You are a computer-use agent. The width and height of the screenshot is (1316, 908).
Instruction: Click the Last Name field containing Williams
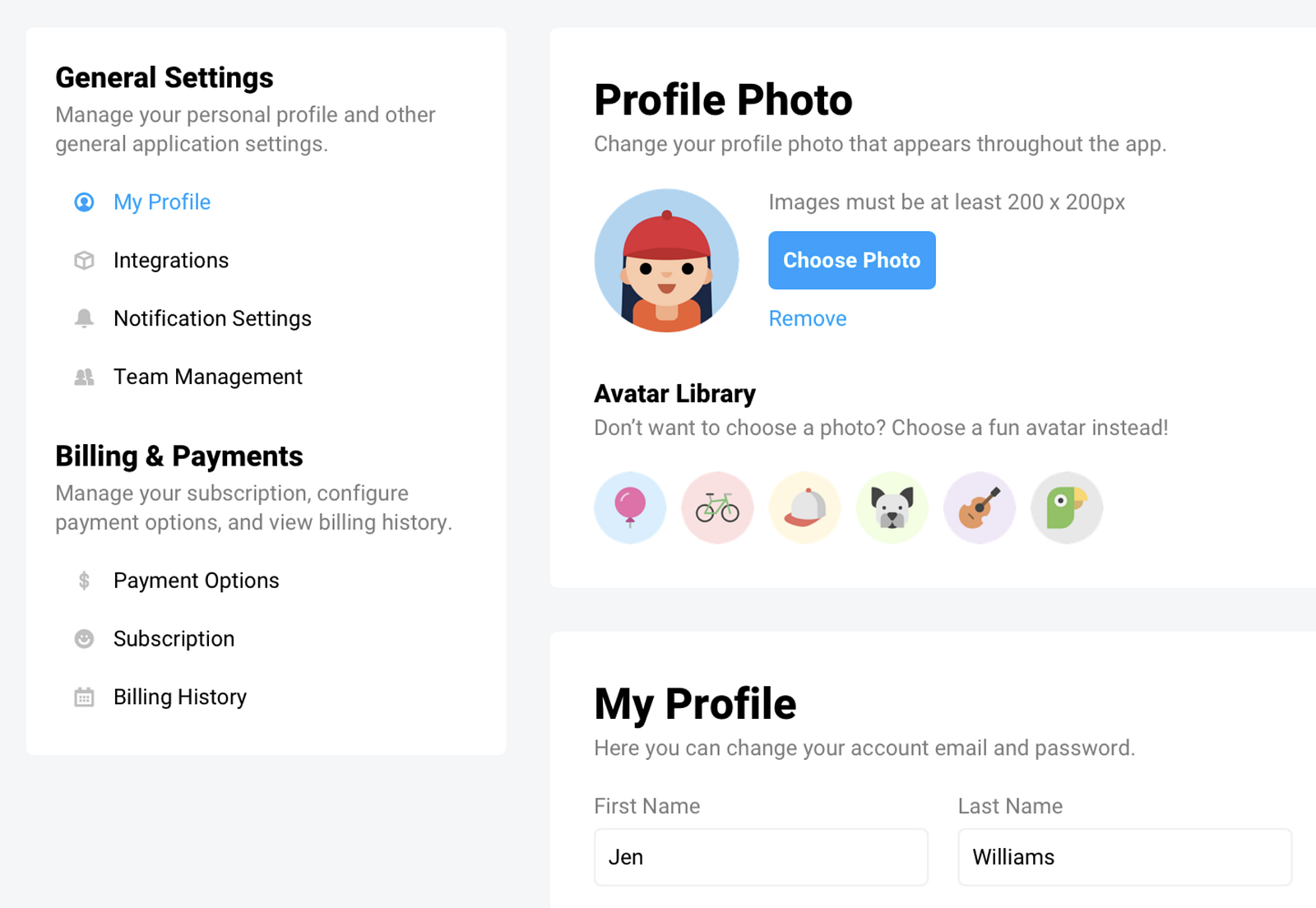[1124, 857]
